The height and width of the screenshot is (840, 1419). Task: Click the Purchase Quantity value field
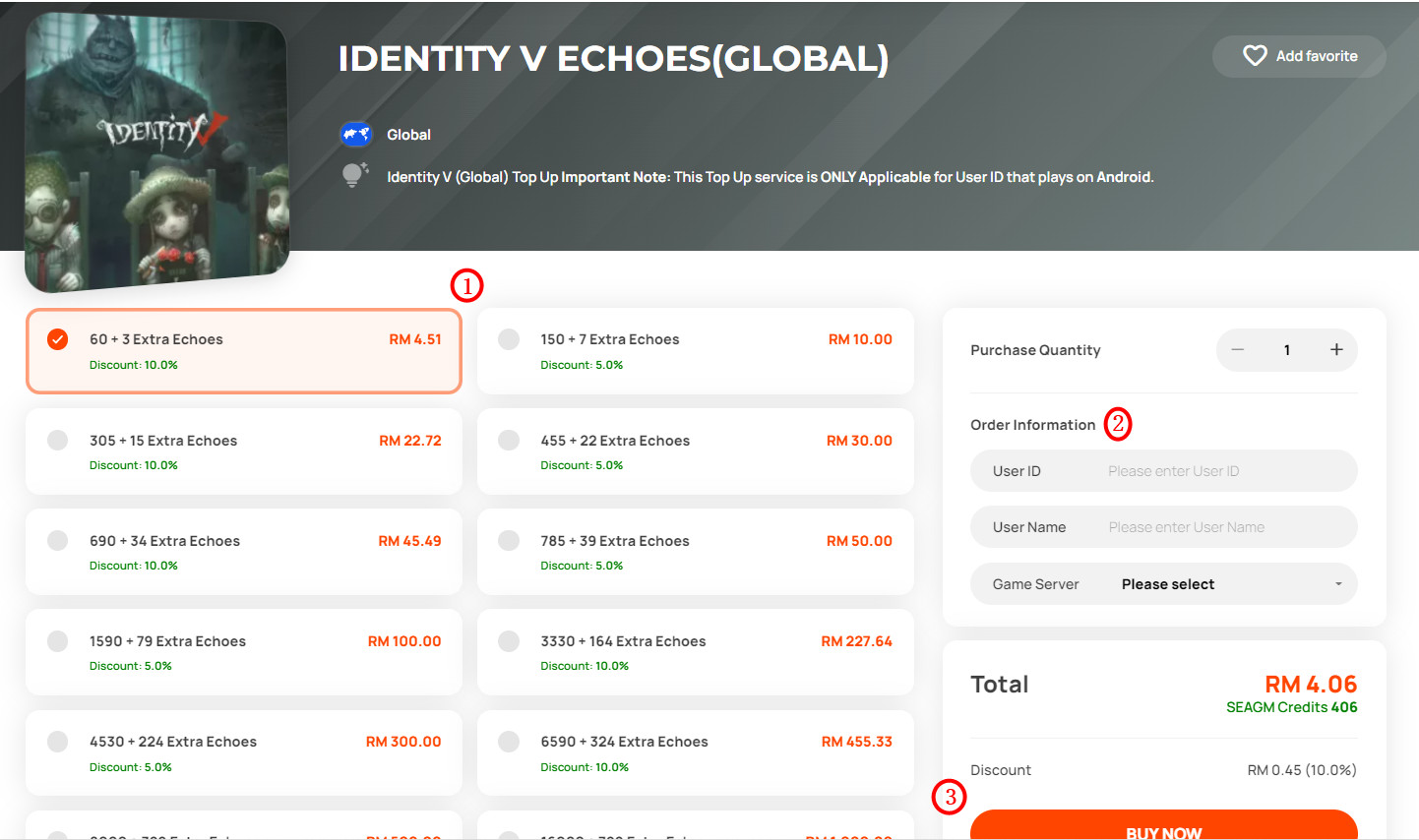[1287, 350]
